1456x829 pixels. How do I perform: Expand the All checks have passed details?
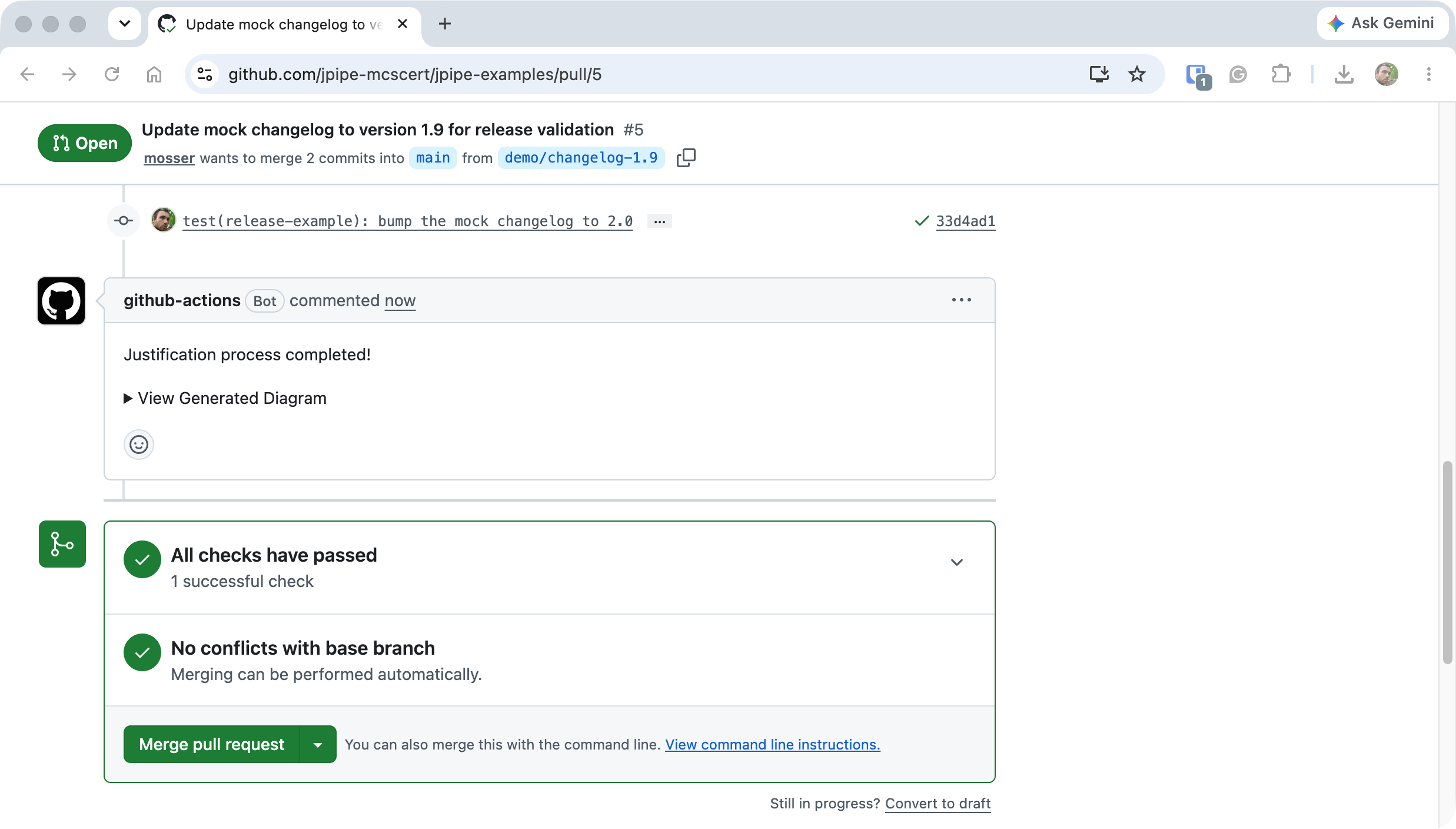957,562
